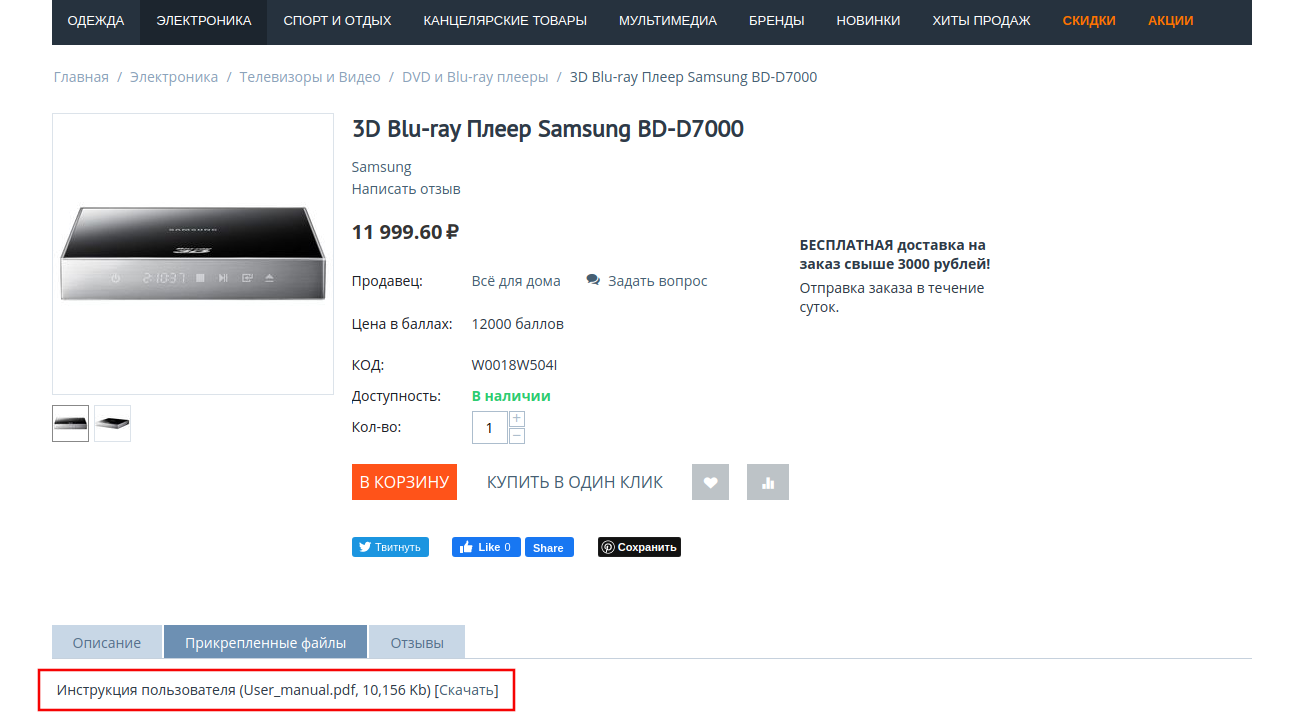Screen dimensions: 1314x725
Task: Add product to wishlist with heart icon
Action: point(710,482)
